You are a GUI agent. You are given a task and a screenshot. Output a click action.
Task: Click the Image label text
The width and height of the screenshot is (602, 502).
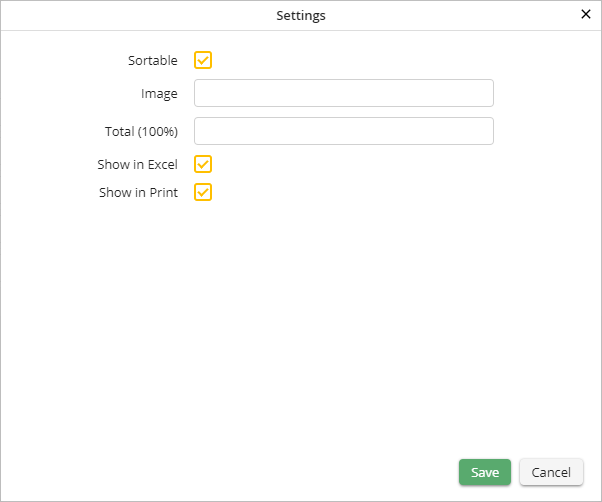(159, 94)
